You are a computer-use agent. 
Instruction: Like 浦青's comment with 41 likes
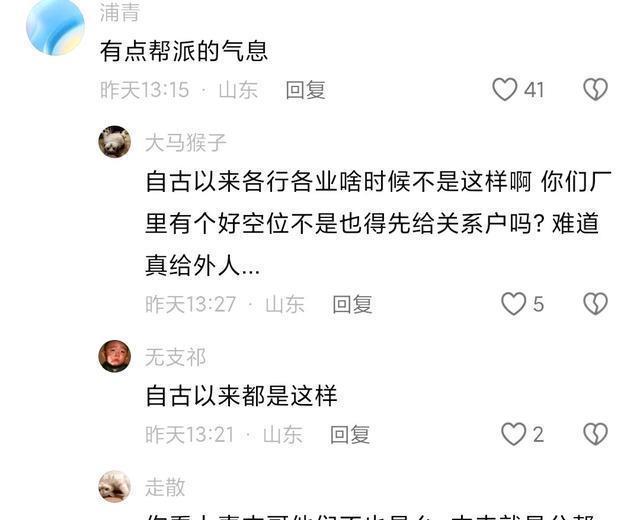(x=505, y=89)
